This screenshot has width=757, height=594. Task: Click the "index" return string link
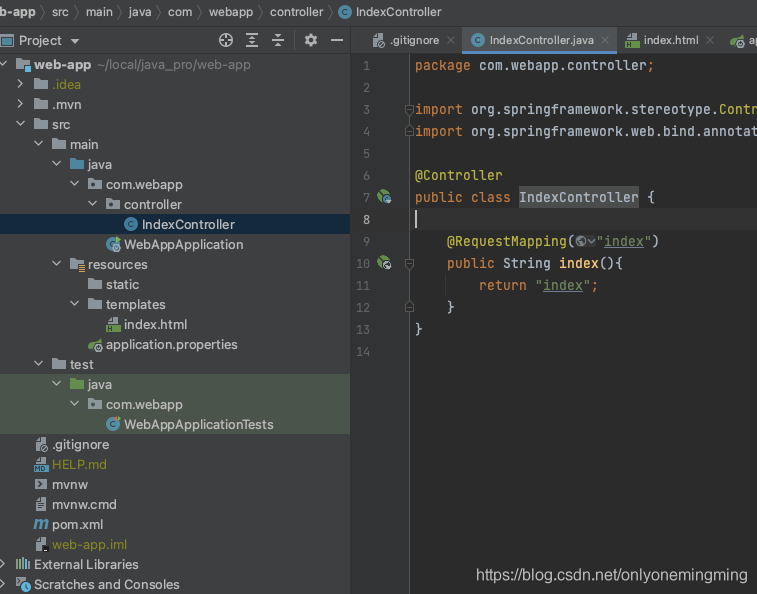[563, 285]
